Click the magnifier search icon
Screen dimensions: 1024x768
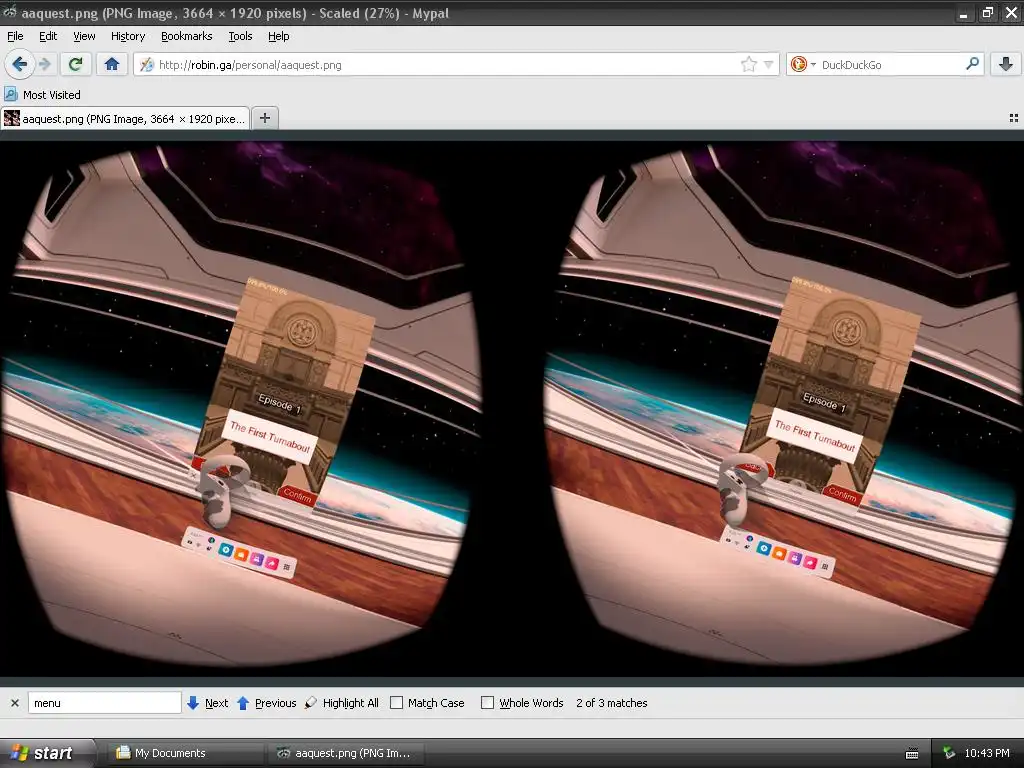pos(972,64)
